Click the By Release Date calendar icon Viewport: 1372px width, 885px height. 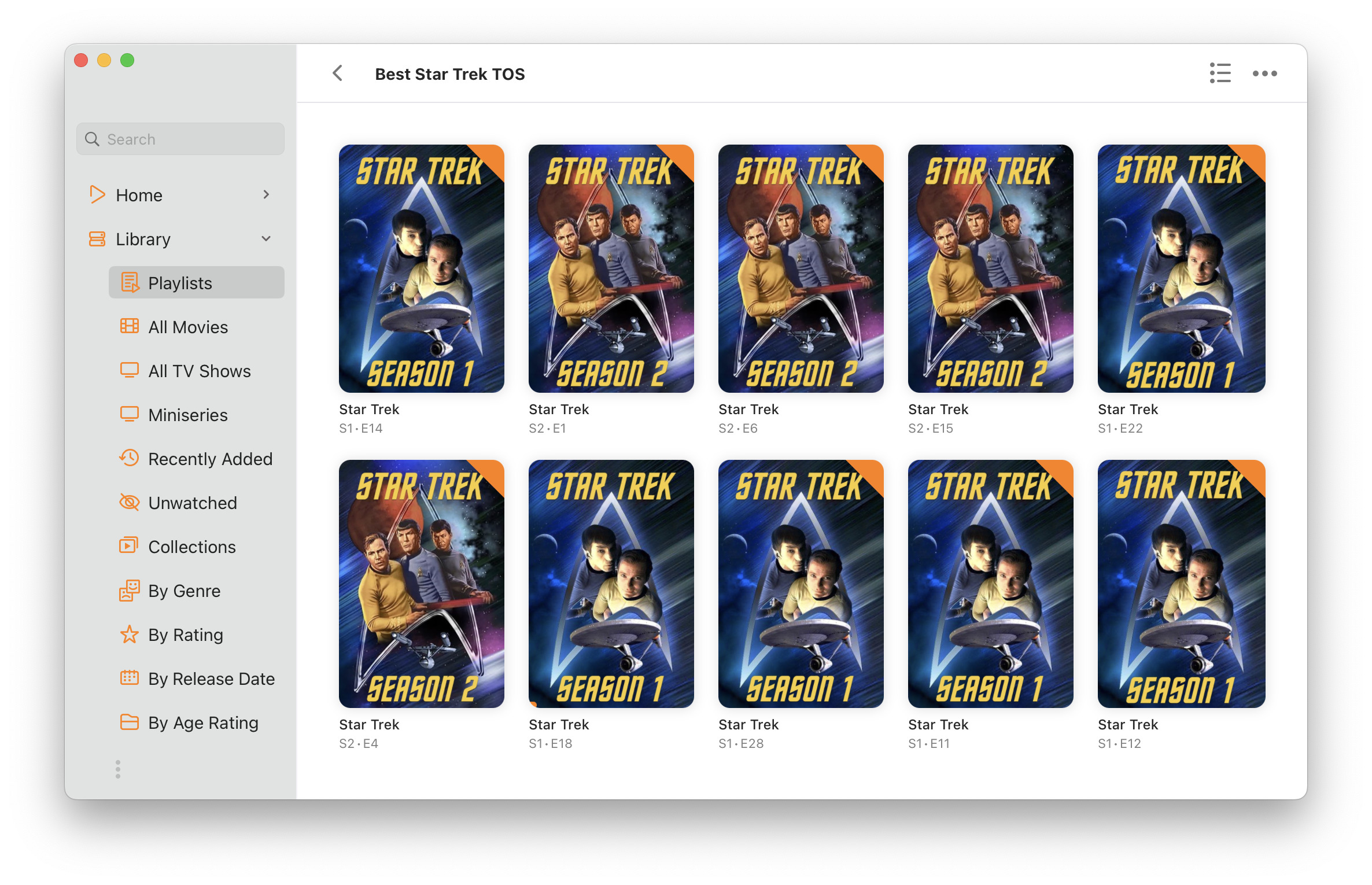pos(130,678)
